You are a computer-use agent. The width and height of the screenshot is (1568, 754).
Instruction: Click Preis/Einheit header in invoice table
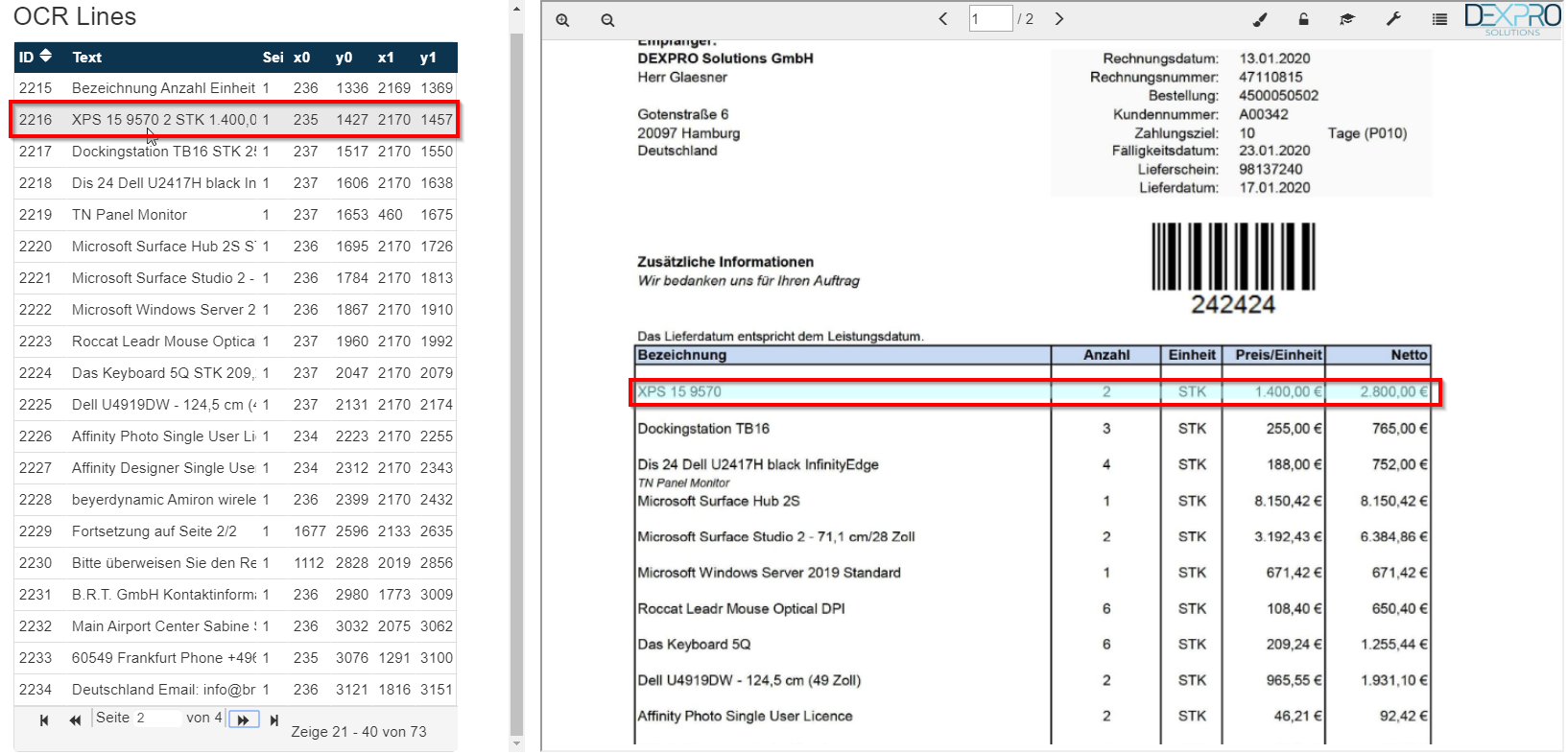click(x=1278, y=355)
